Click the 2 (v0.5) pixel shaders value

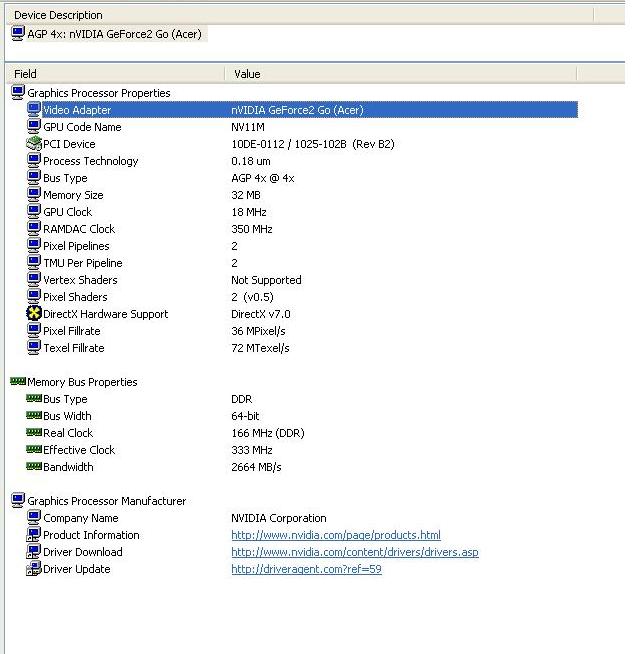(252, 297)
